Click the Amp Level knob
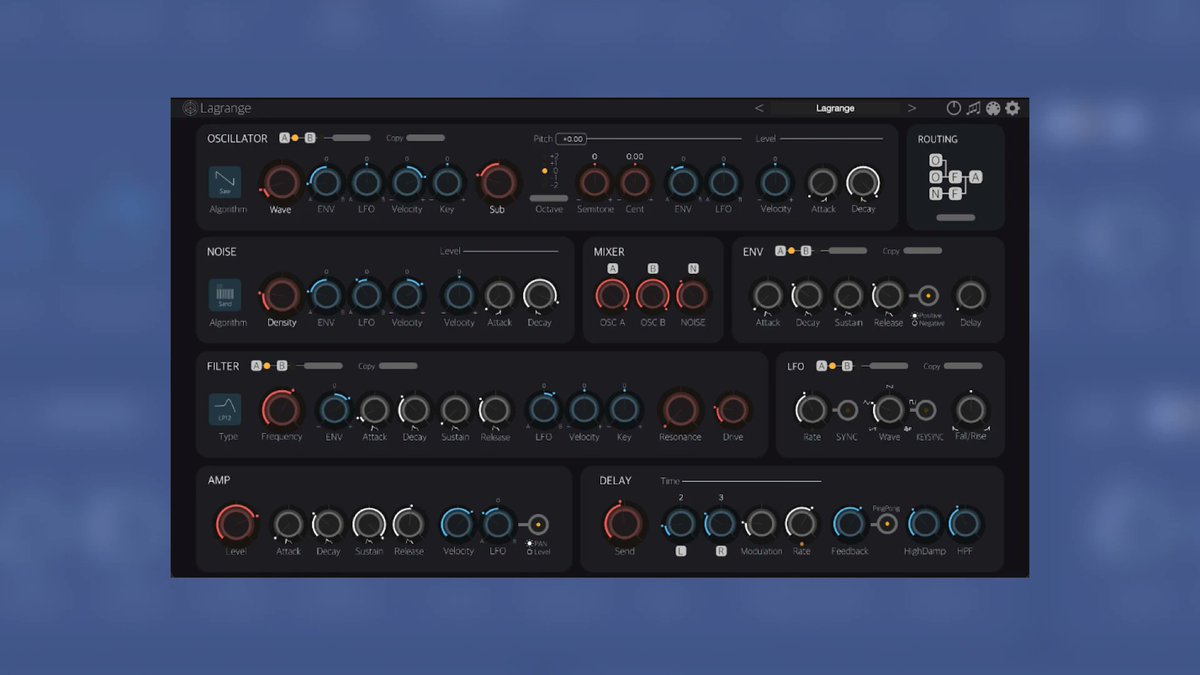This screenshot has height=675, width=1200. click(x=236, y=524)
